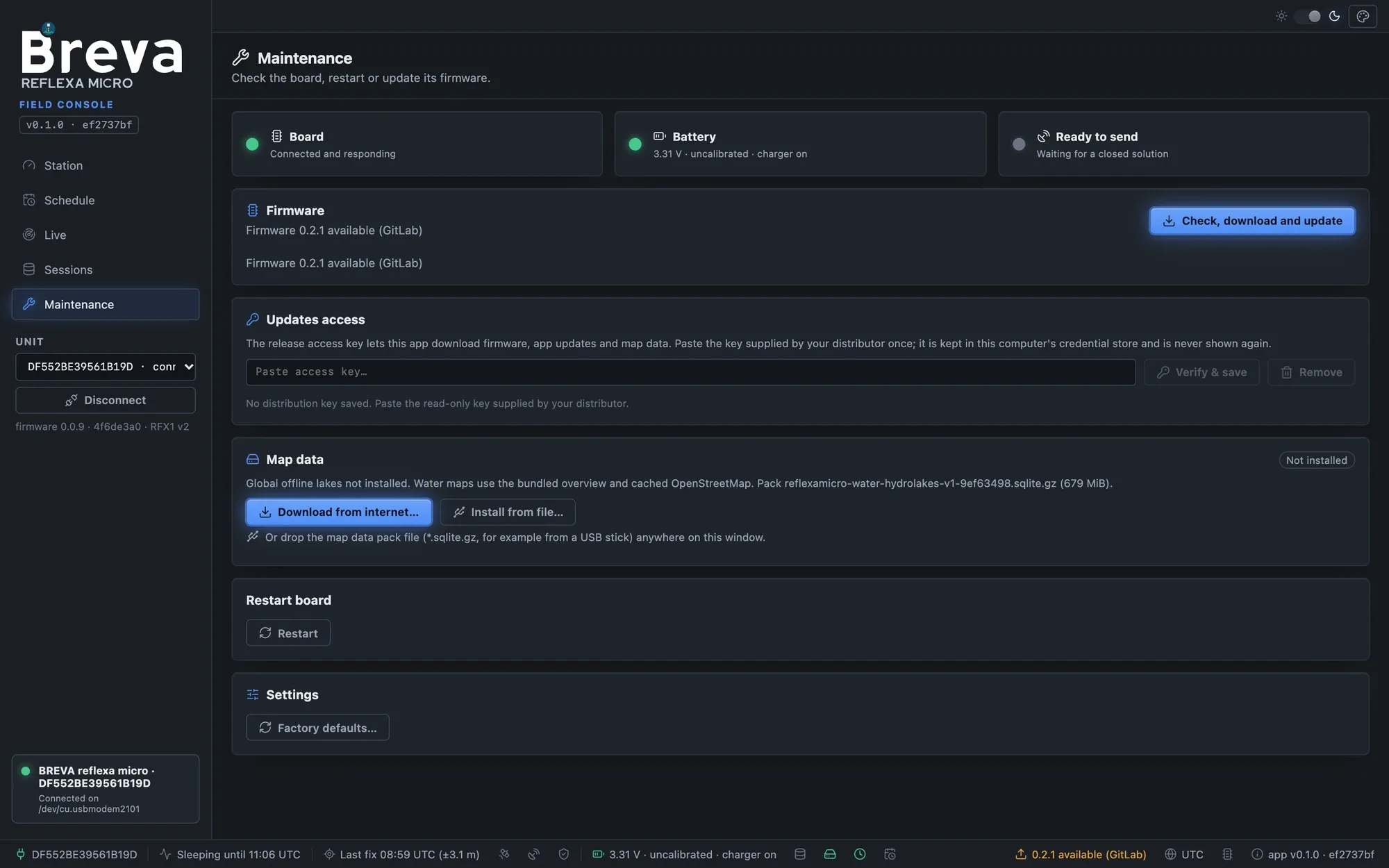The width and height of the screenshot is (1389, 868).
Task: Click the satellite icon in status bar
Action: 504,854
